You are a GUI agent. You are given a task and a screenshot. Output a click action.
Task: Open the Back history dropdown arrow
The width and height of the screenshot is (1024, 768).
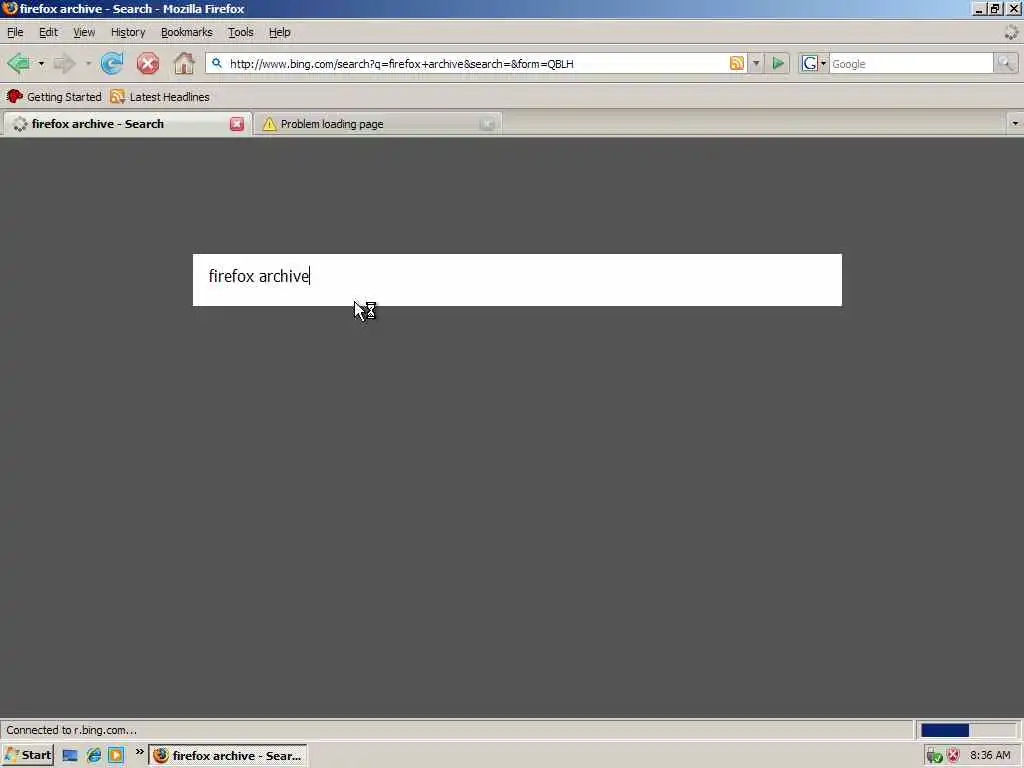[x=41, y=63]
